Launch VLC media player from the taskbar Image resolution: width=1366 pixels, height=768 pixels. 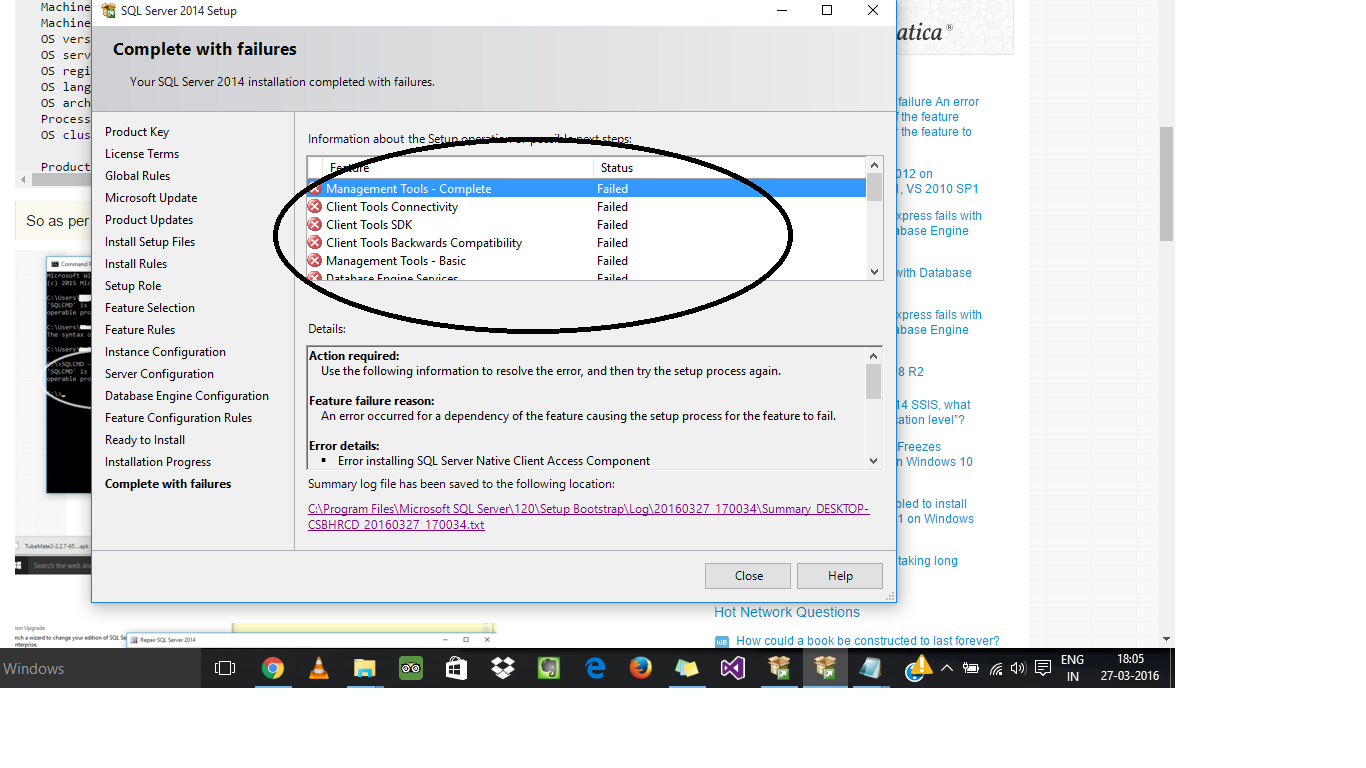pos(318,668)
